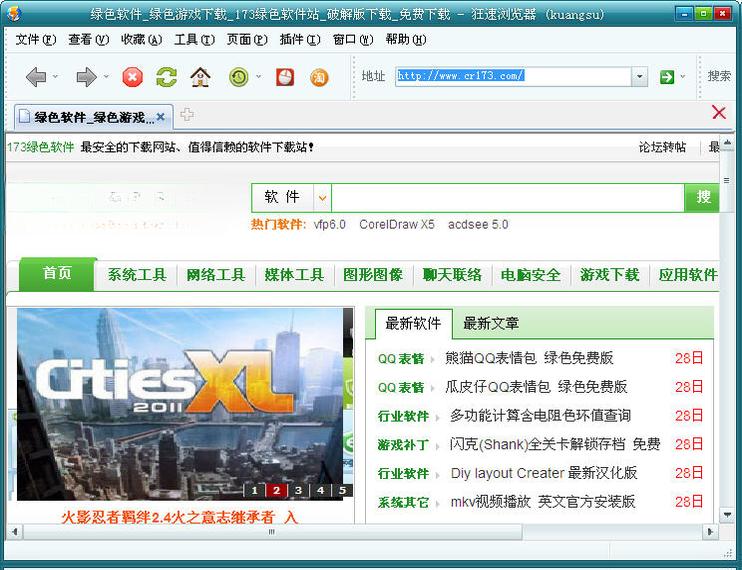Image resolution: width=742 pixels, height=570 pixels.
Task: Select slide number 5 on banner
Action: coord(342,490)
